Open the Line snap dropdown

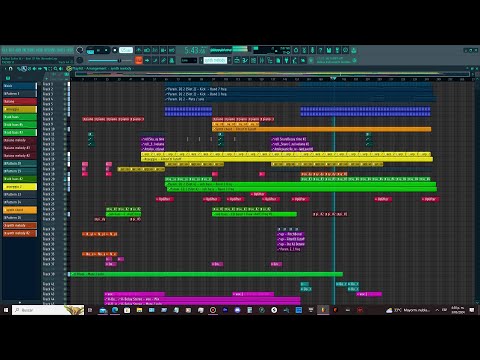189,60
